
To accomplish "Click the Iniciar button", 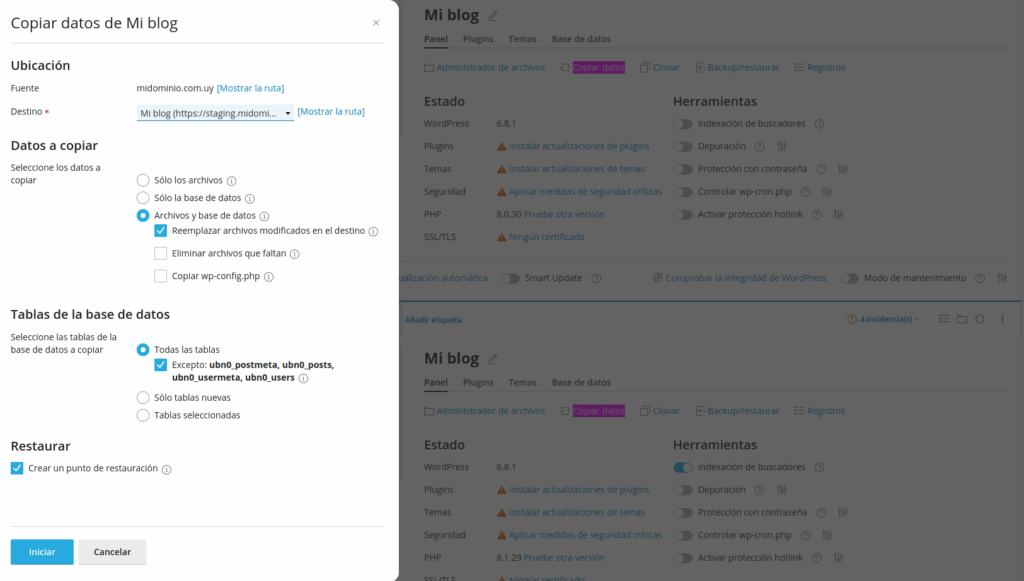I will click(x=42, y=552).
